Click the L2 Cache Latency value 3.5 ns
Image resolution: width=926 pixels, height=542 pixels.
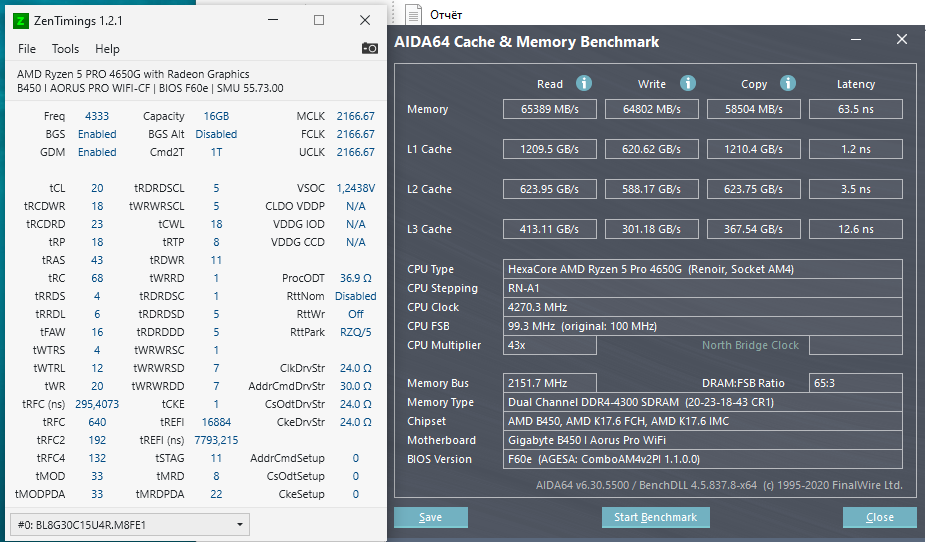click(856, 190)
